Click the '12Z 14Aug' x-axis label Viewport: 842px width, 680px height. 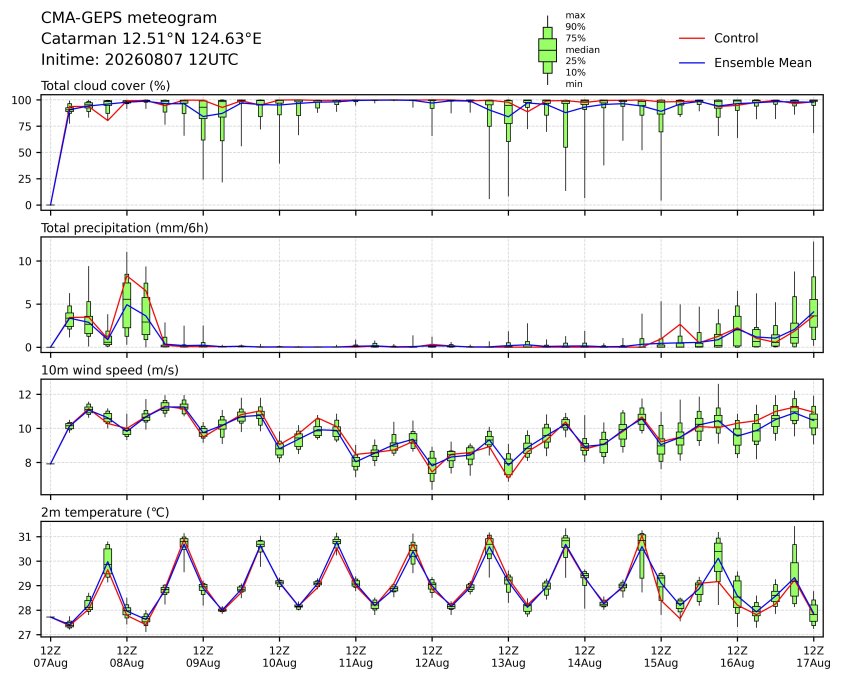pos(584,657)
